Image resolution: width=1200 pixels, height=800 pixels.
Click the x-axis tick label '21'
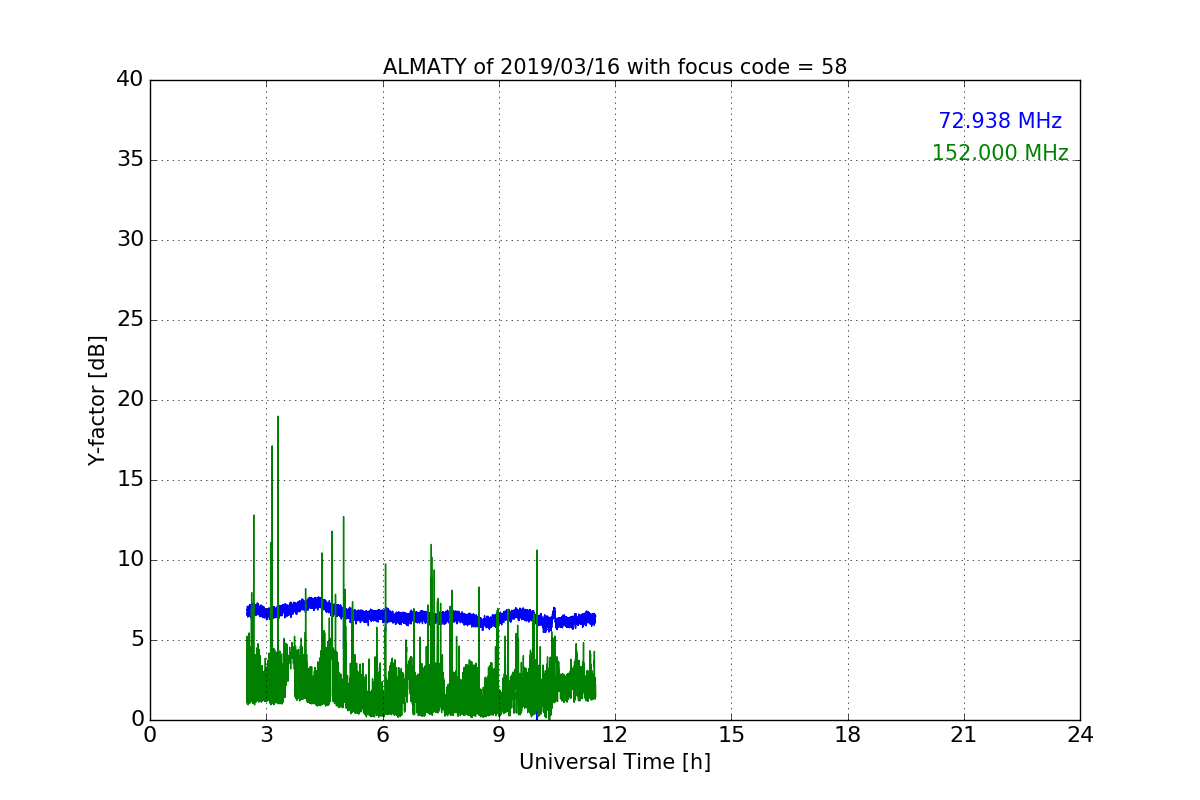point(964,735)
